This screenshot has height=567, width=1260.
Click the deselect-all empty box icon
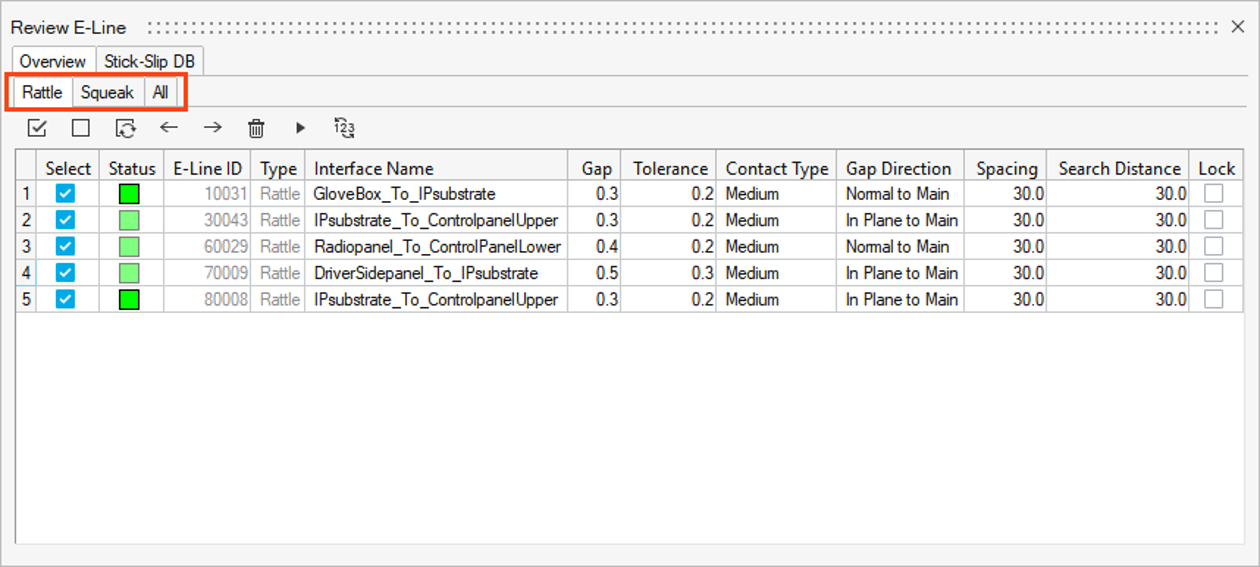click(81, 128)
